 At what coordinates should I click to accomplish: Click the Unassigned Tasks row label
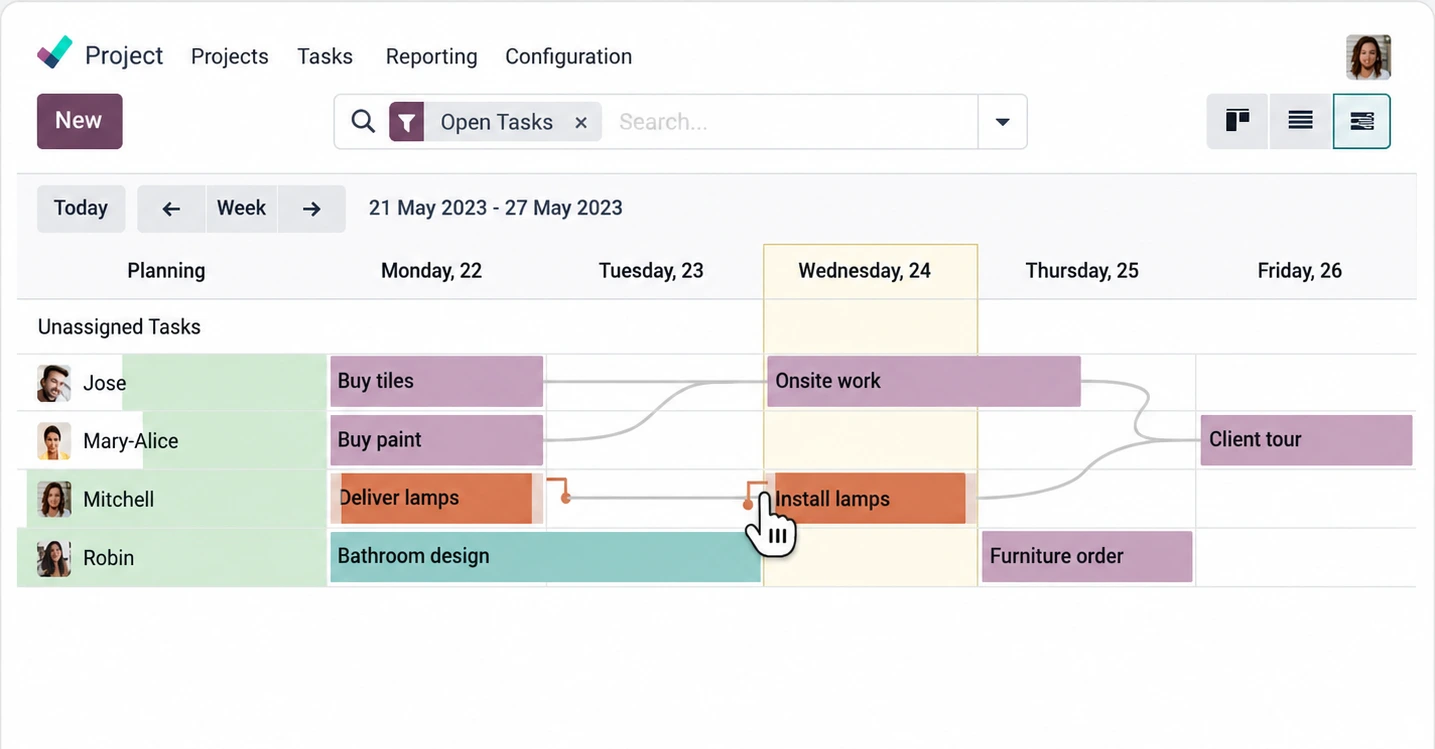(x=119, y=327)
